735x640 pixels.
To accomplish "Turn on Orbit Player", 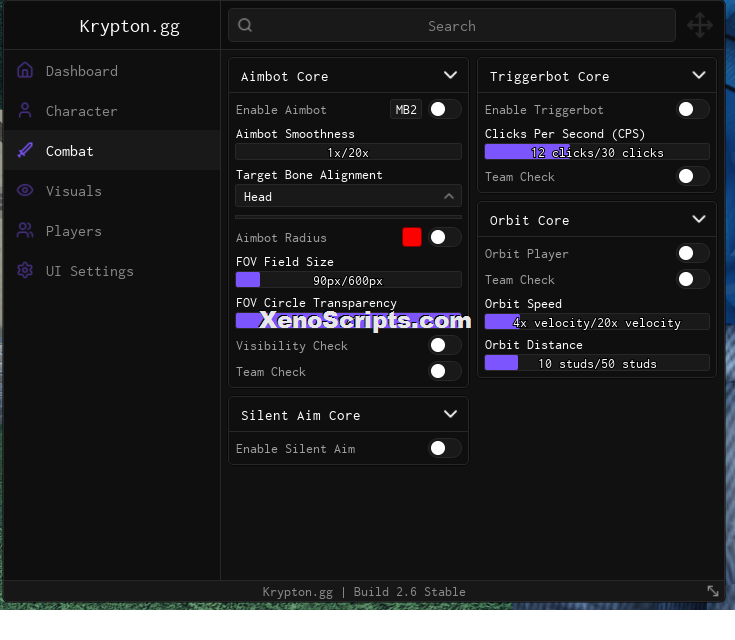I will pyautogui.click(x=693, y=253).
